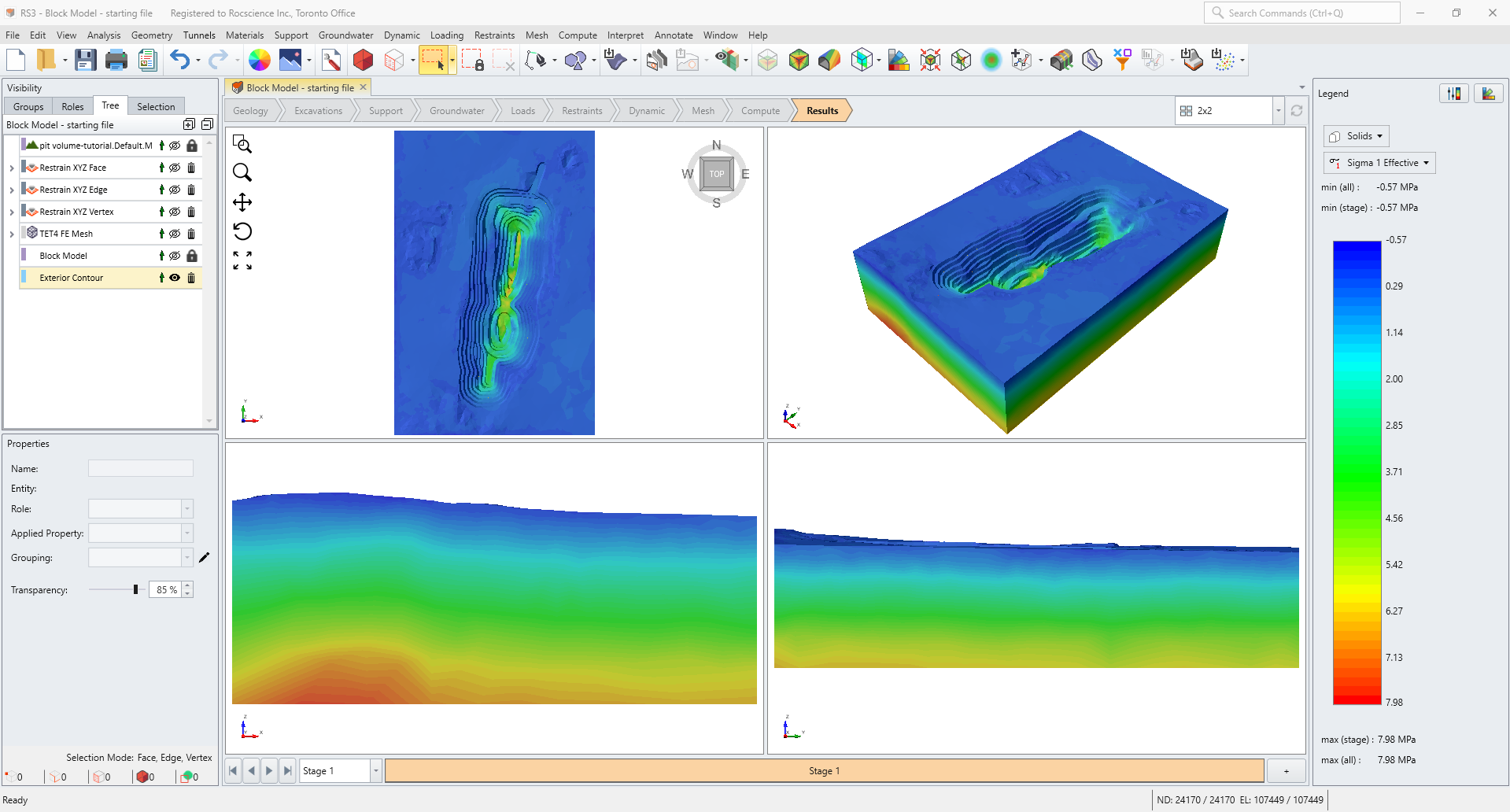1510x812 pixels.
Task: Expand the Restrain XYZ Face tree node
Action: coord(12,168)
